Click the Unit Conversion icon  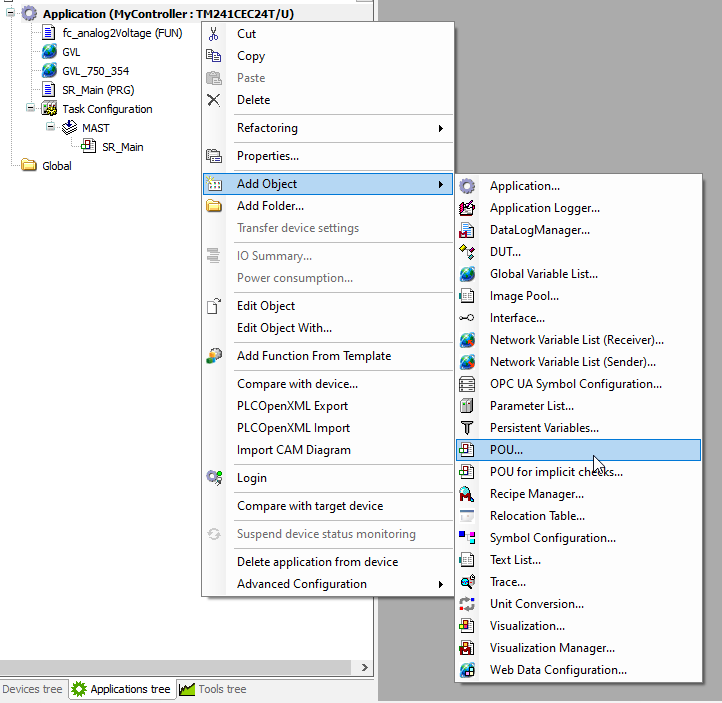467,604
